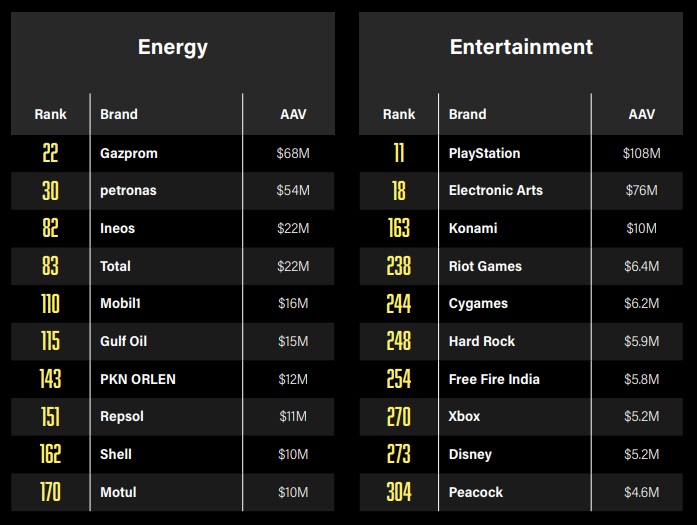Select the Riot Games brand name
Viewport: 697px width, 525px height.
[485, 266]
